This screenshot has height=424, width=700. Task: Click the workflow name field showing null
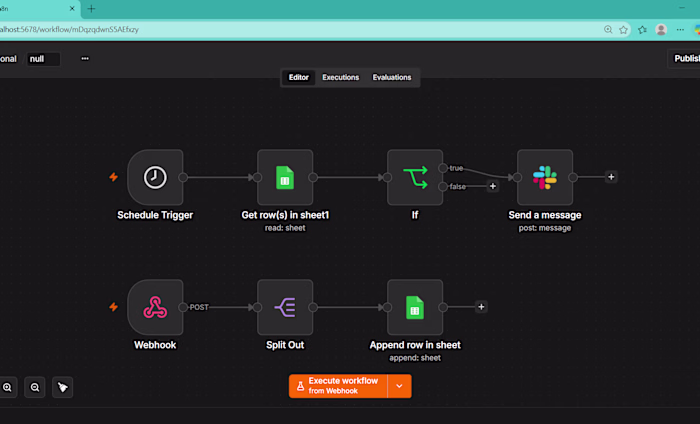pyautogui.click(x=43, y=59)
